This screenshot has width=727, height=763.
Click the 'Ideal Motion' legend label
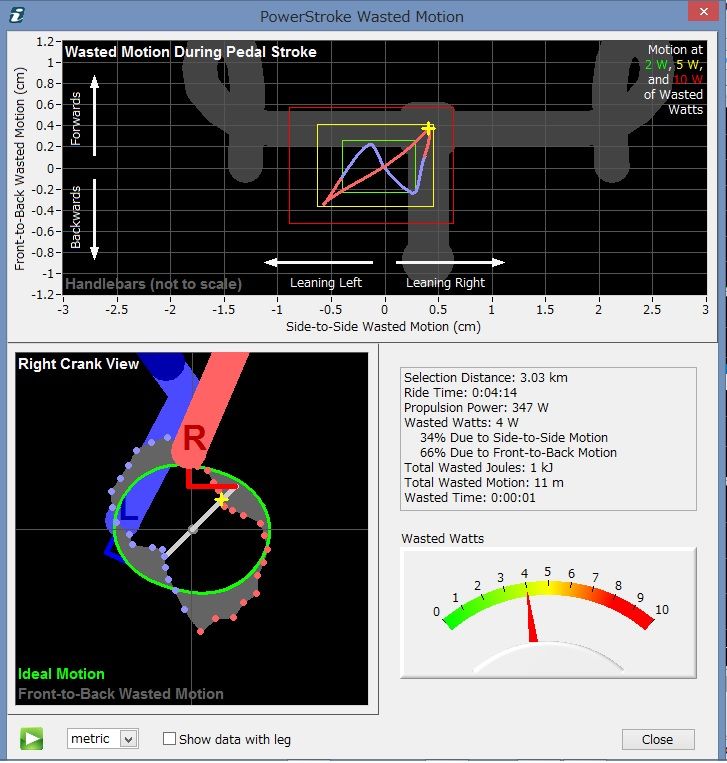click(x=61, y=674)
